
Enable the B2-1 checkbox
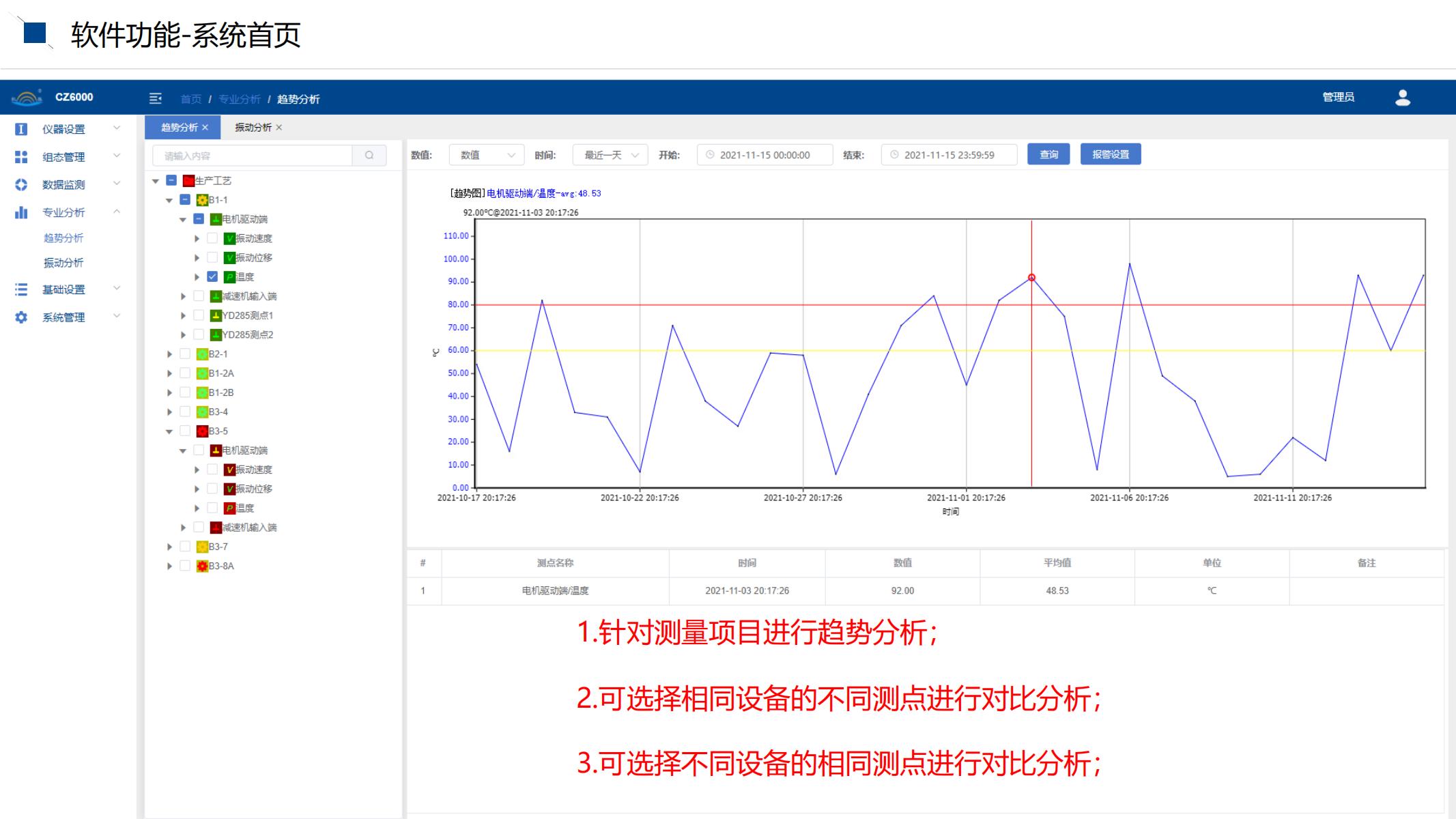click(184, 354)
